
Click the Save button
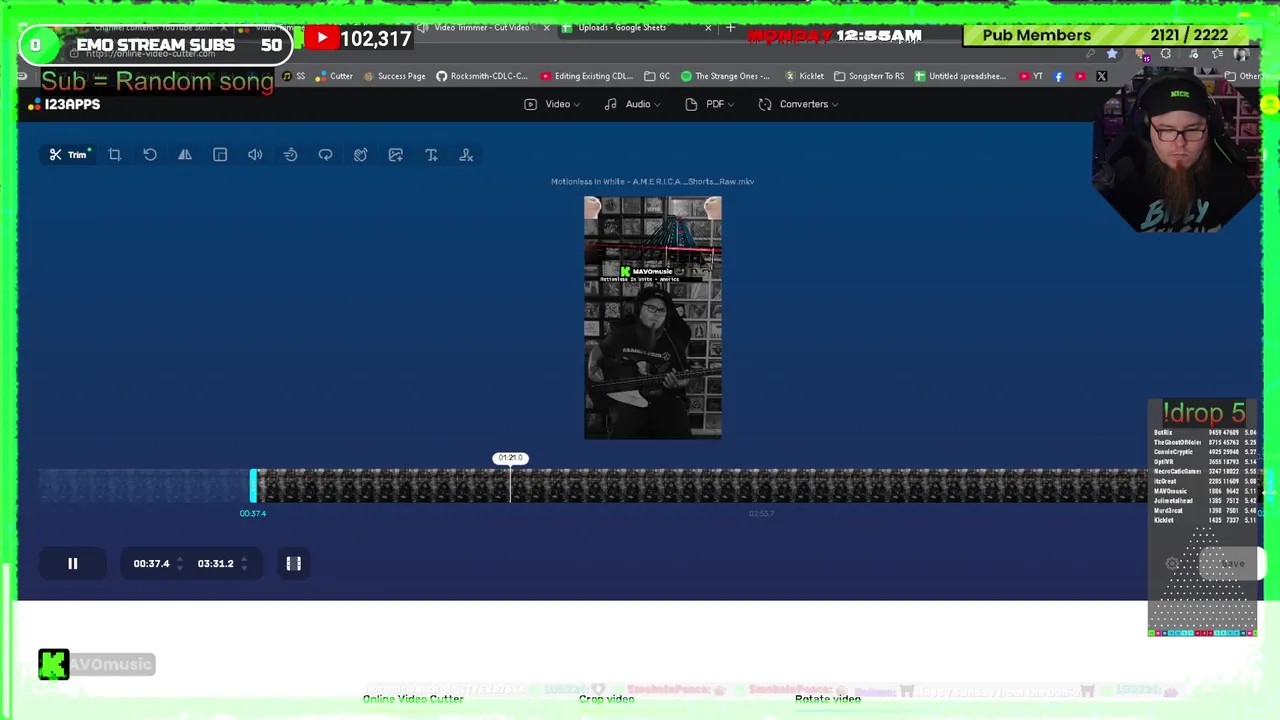1232,564
